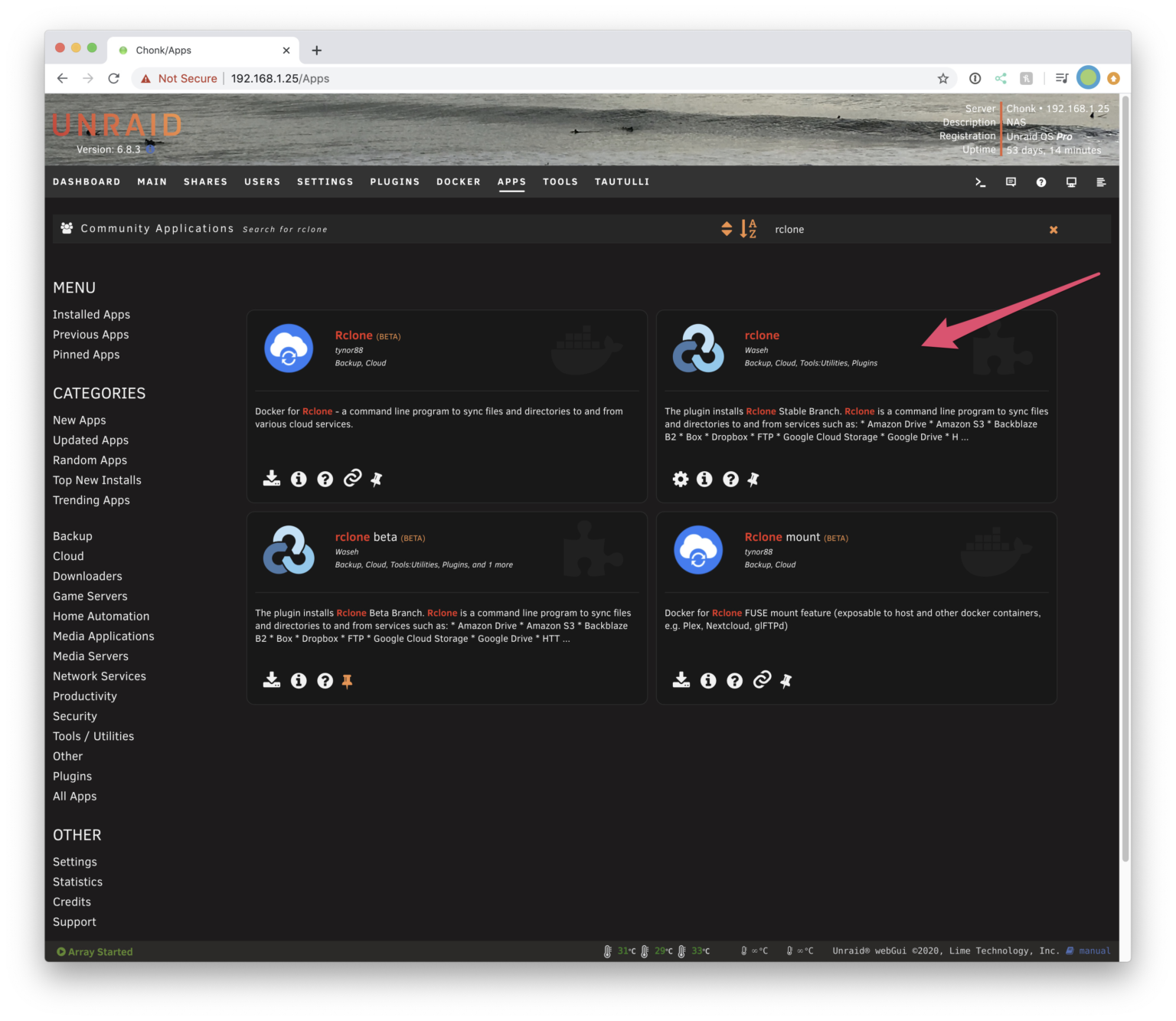The width and height of the screenshot is (1176, 1021).
Task: Click info icon on rclone Waseh plugin card
Action: (x=704, y=479)
